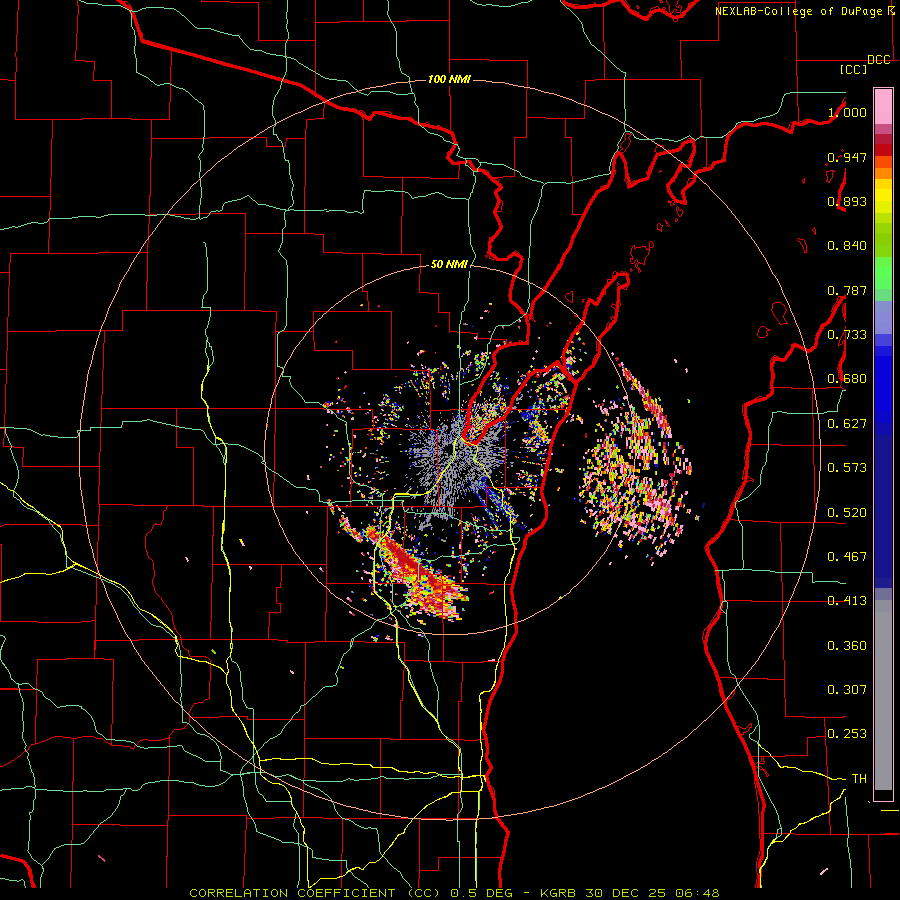Image resolution: width=900 pixels, height=900 pixels.
Task: Click the 0.307 value on the color scale
Action: (847, 690)
